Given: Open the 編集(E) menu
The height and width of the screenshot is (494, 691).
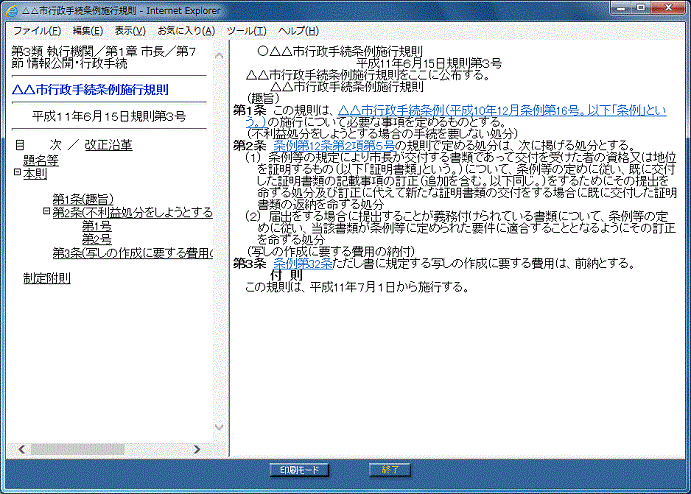Looking at the screenshot, I should coord(87,31).
